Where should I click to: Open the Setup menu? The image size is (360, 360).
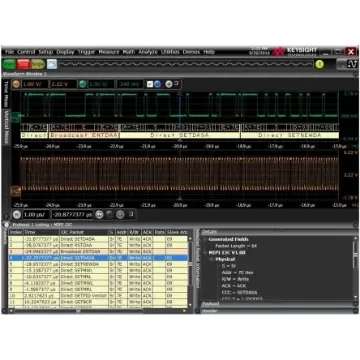pos(46,52)
